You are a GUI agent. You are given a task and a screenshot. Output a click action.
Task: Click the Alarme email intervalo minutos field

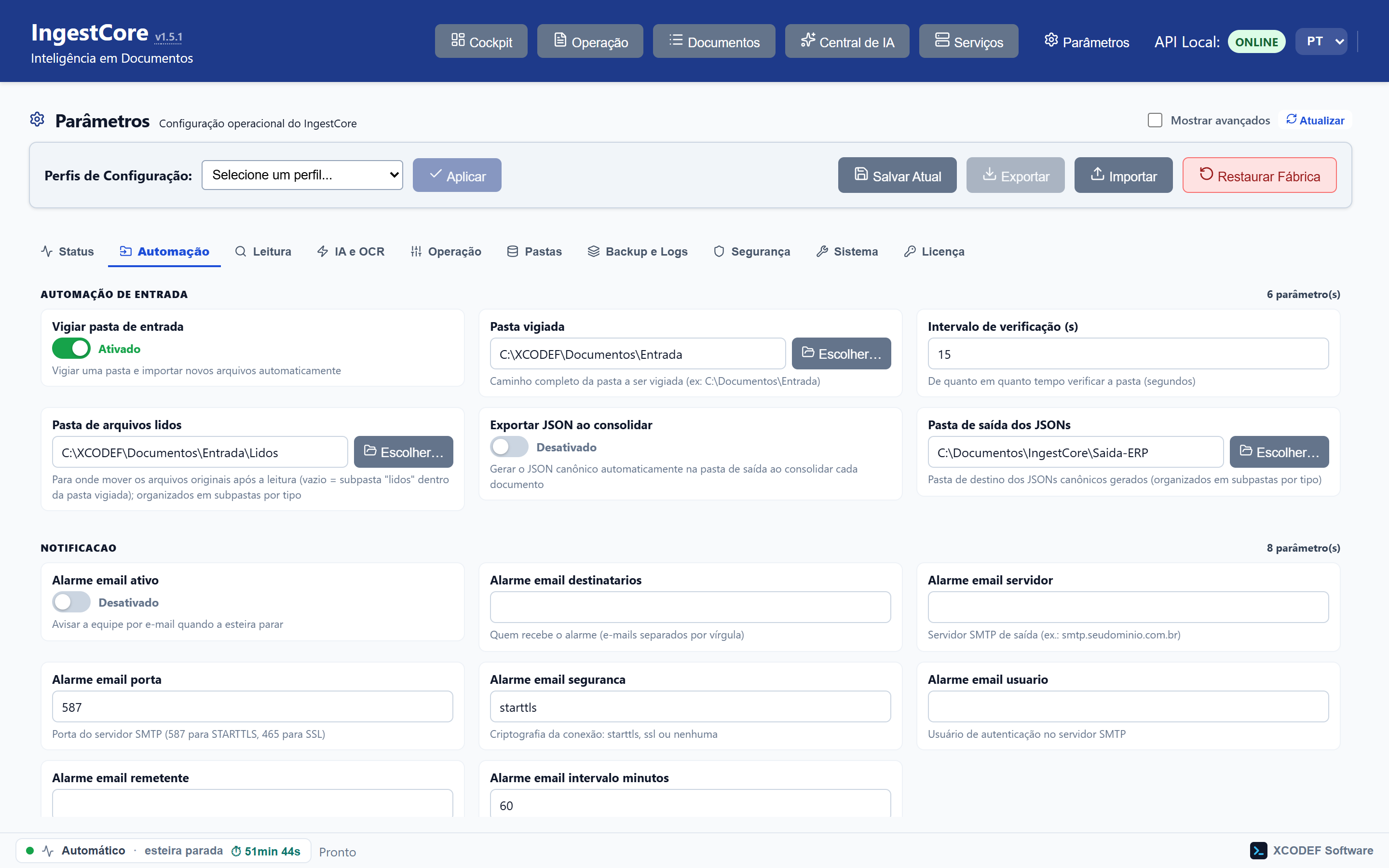691,803
